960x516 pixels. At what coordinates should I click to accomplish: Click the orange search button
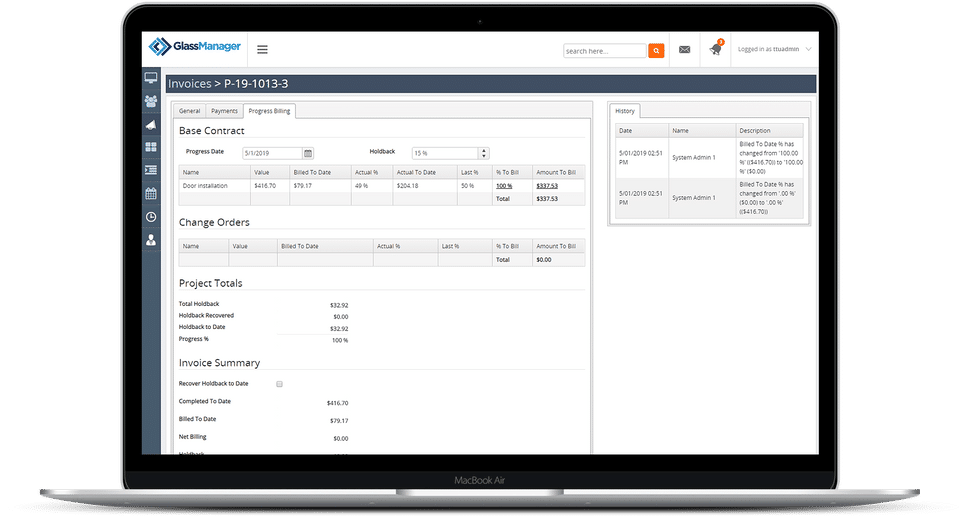pos(656,51)
